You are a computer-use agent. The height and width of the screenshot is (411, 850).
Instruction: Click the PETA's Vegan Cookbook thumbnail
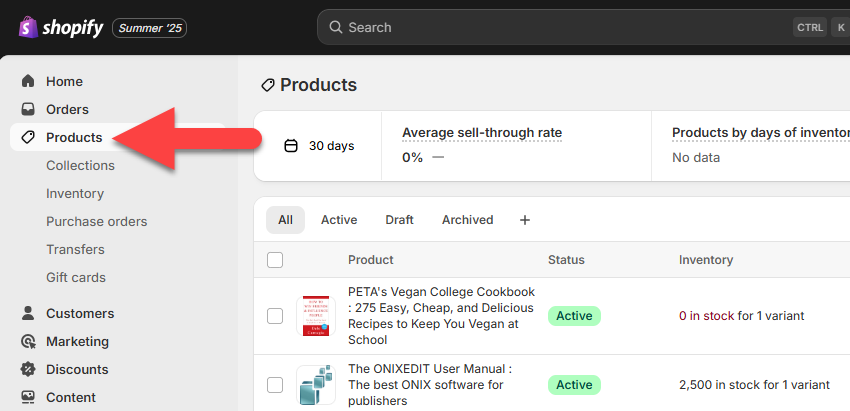coord(316,316)
